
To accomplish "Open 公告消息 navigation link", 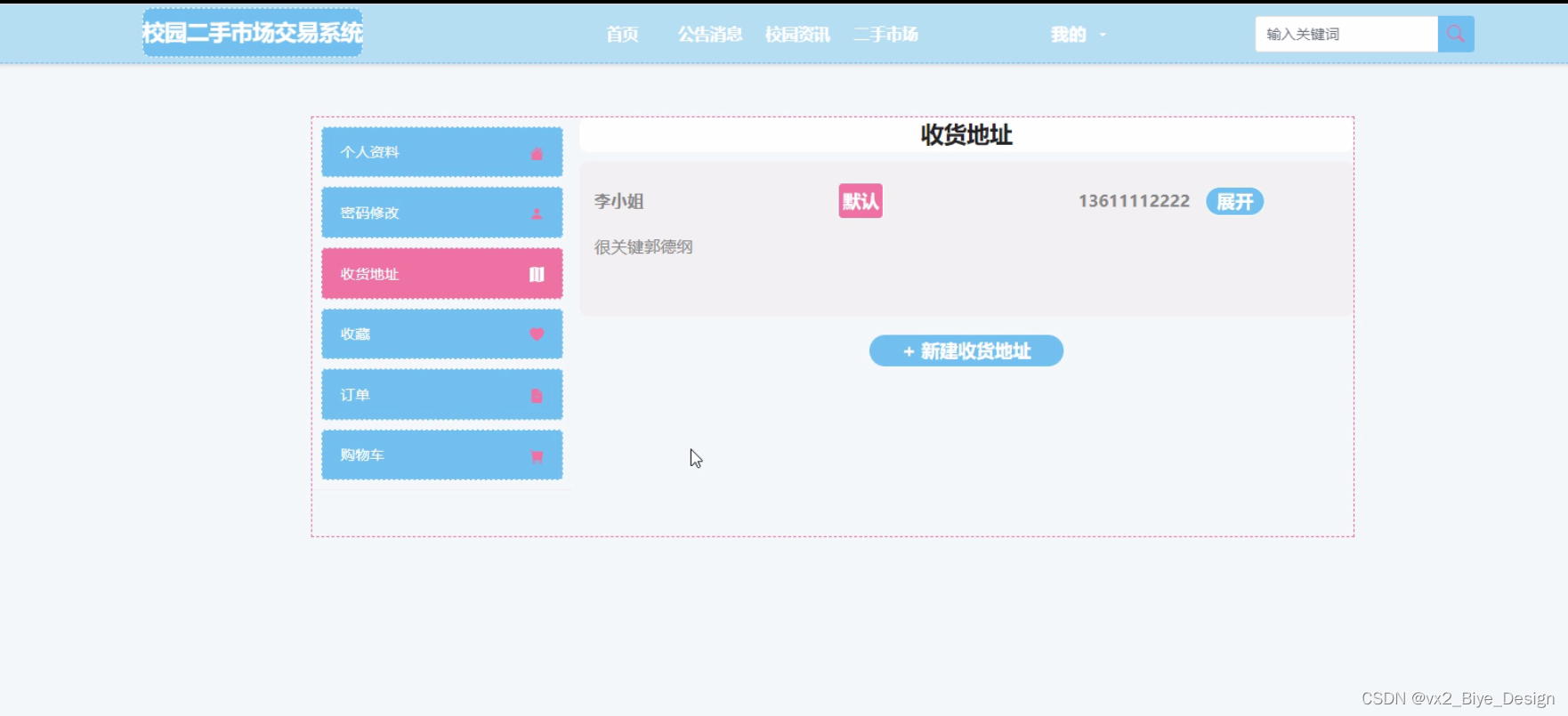I will pos(710,34).
